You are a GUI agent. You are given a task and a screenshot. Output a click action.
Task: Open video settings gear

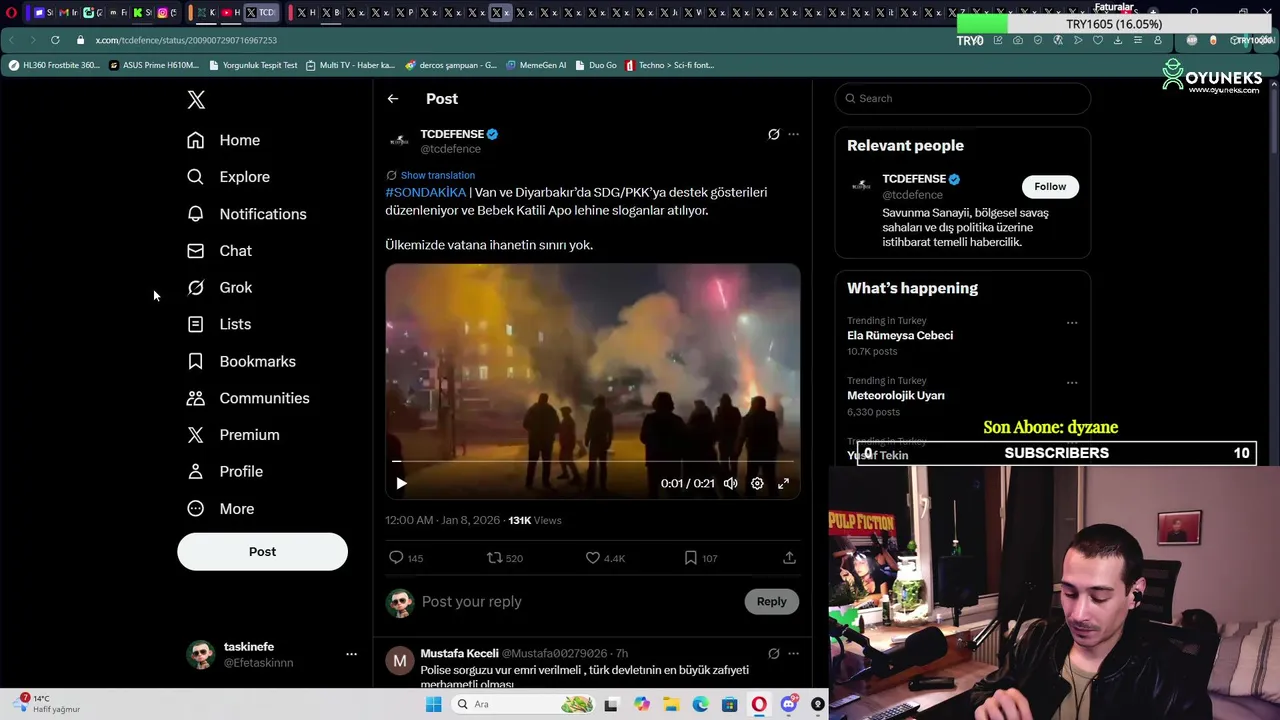(757, 484)
